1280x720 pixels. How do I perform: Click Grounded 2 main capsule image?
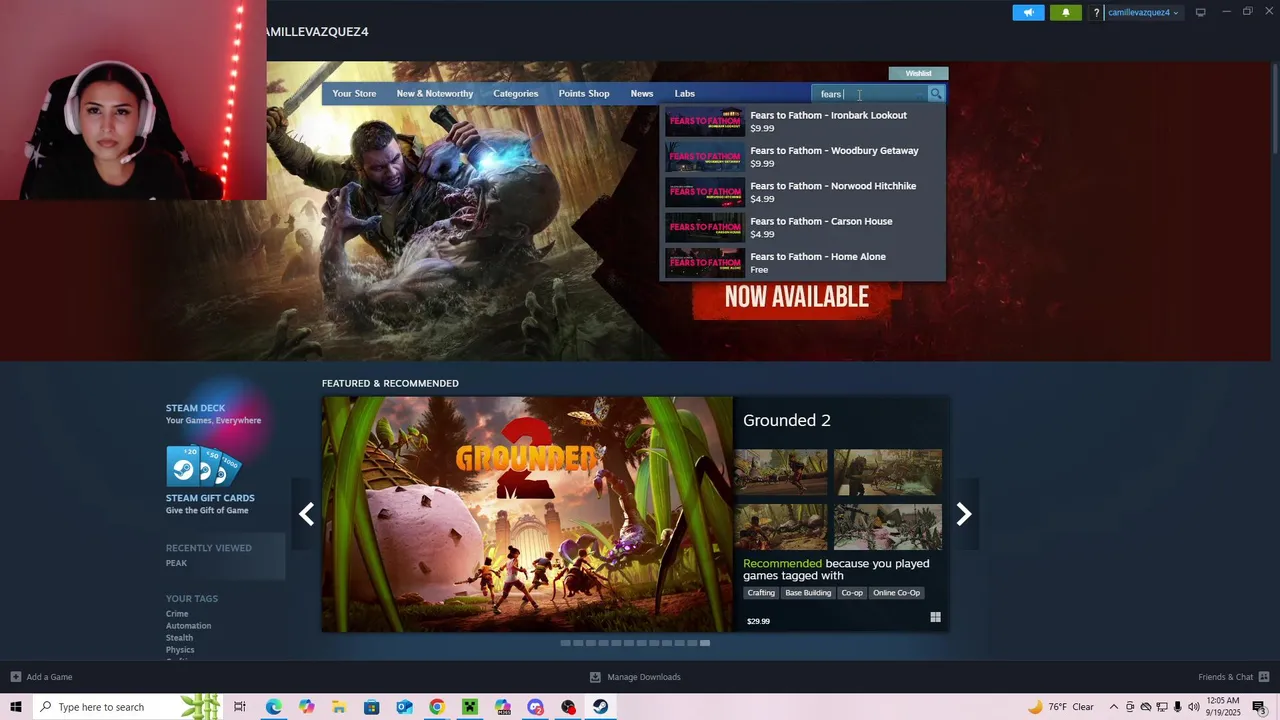527,514
